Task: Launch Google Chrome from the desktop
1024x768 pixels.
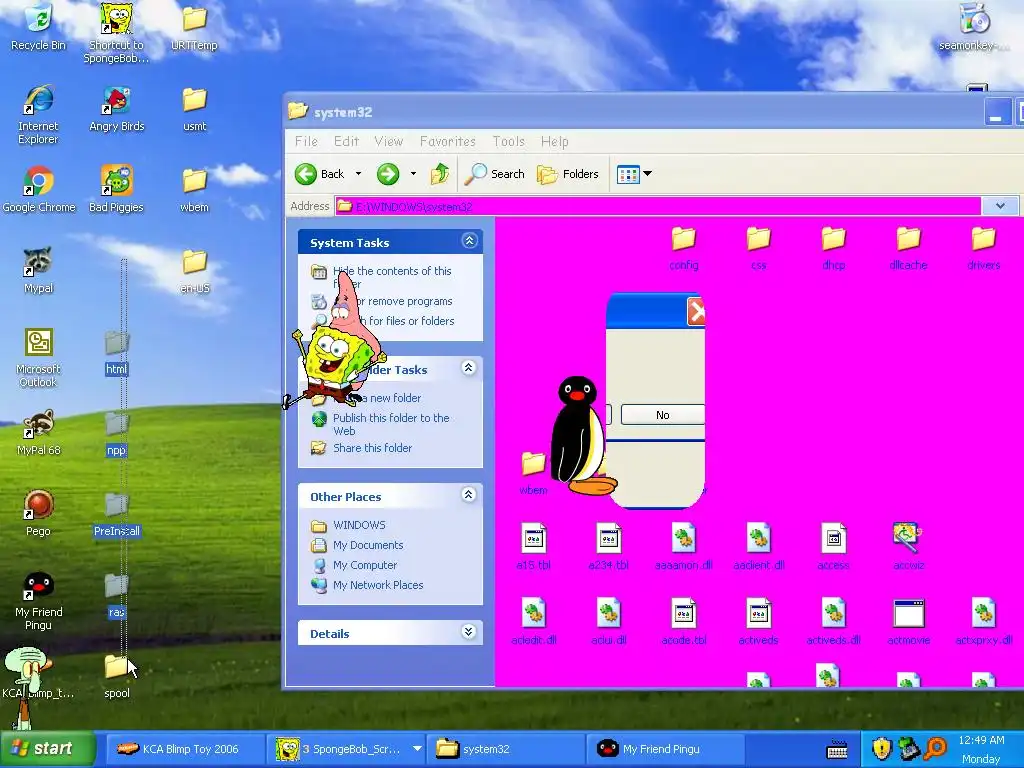Action: (39, 189)
